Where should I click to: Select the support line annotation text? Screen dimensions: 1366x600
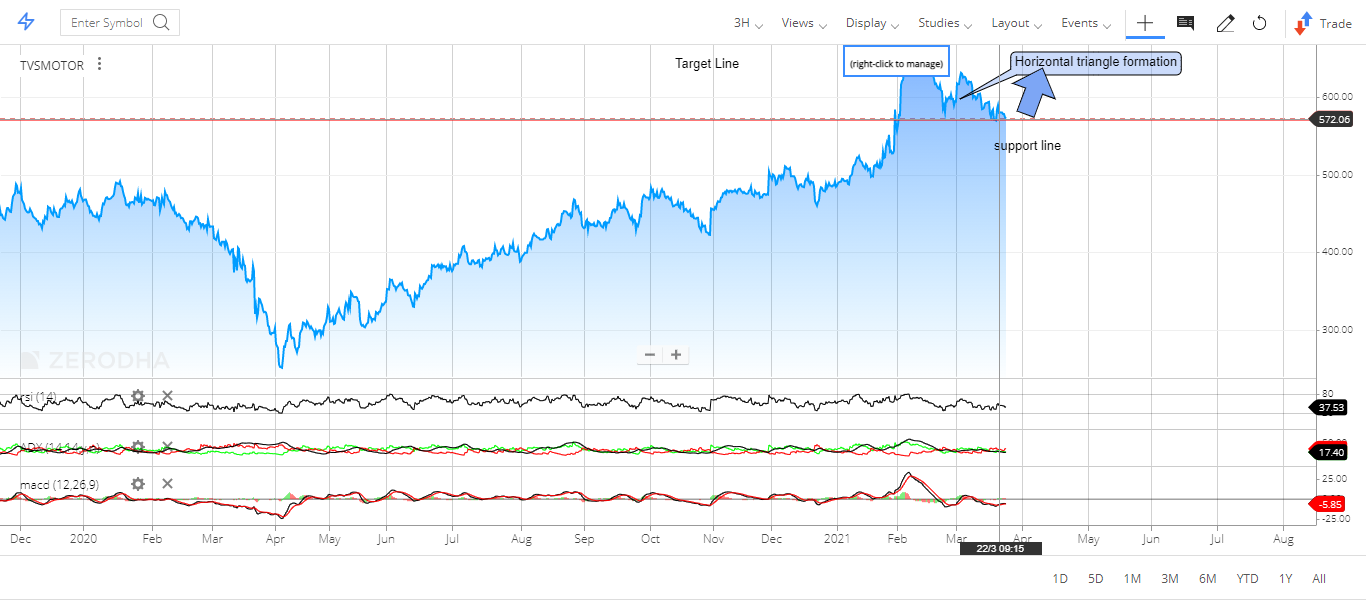click(1027, 146)
